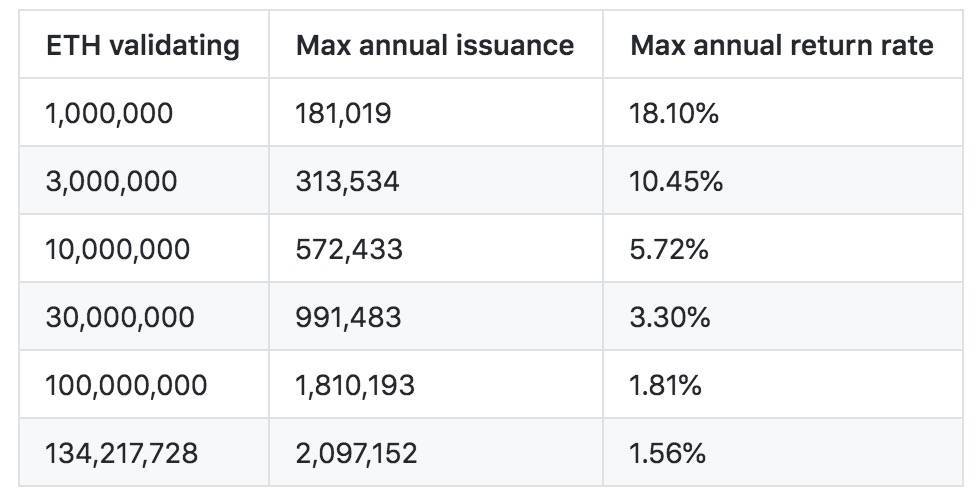978x496 pixels.
Task: Click the 100,000,000 ETH validating cell
Action: 126,385
